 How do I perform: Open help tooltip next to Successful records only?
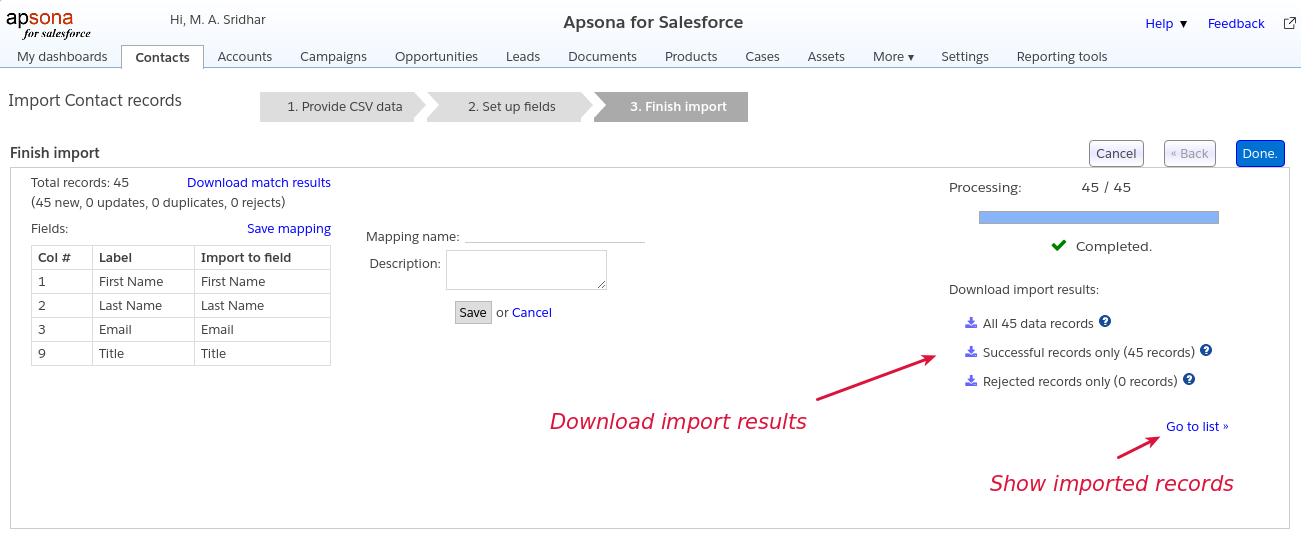coord(1206,351)
